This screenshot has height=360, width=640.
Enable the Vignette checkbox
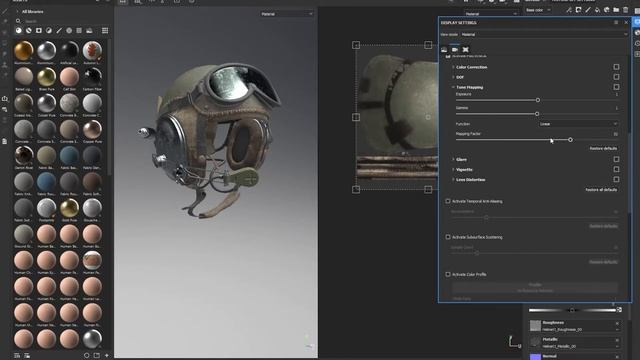tap(616, 169)
